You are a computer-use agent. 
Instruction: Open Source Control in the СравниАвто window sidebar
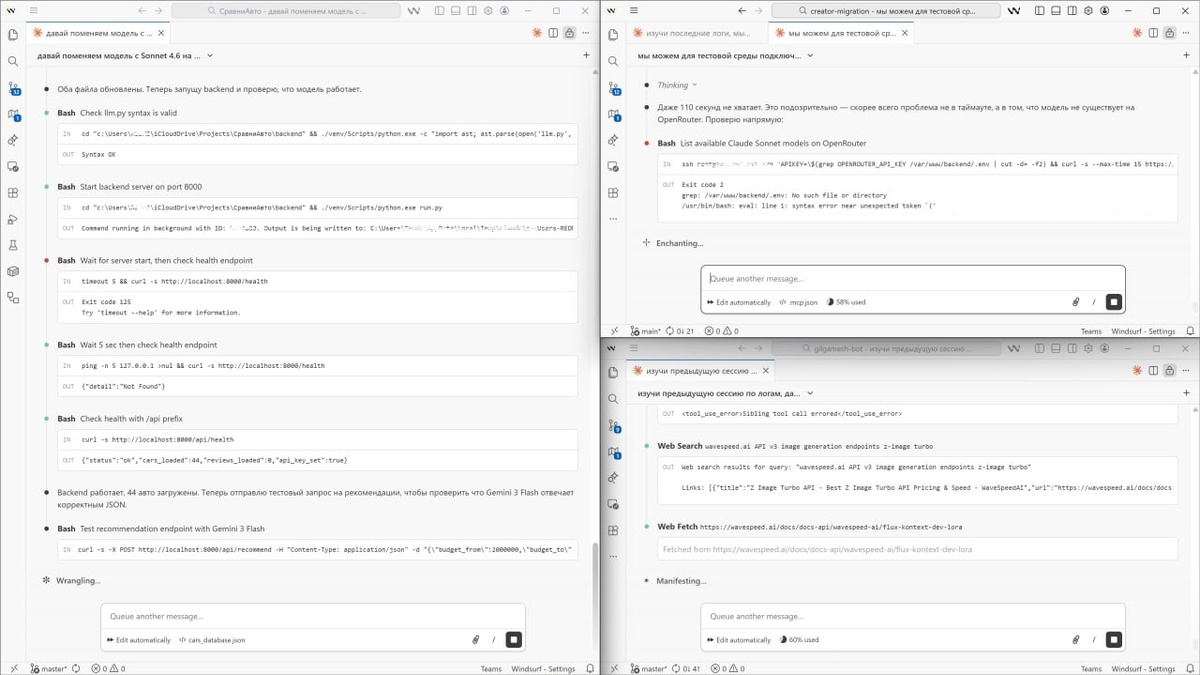[13, 88]
